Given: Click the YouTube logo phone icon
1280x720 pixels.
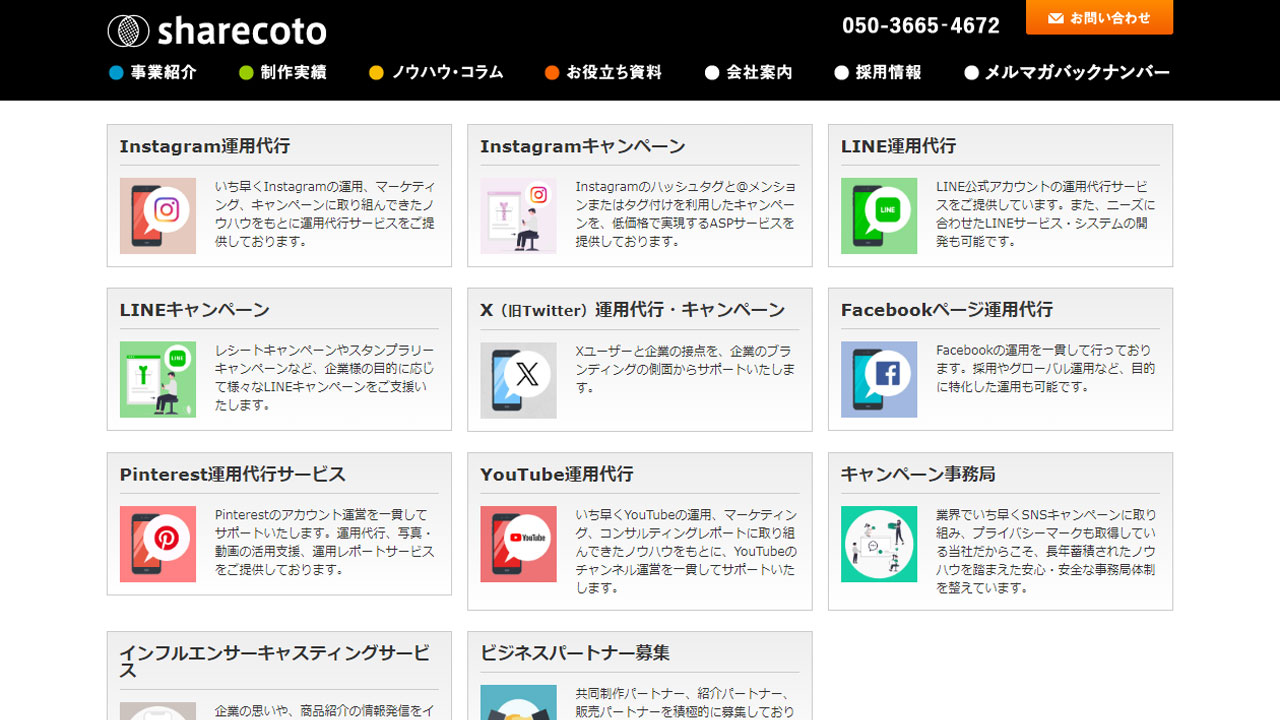Looking at the screenshot, I should pyautogui.click(x=518, y=544).
